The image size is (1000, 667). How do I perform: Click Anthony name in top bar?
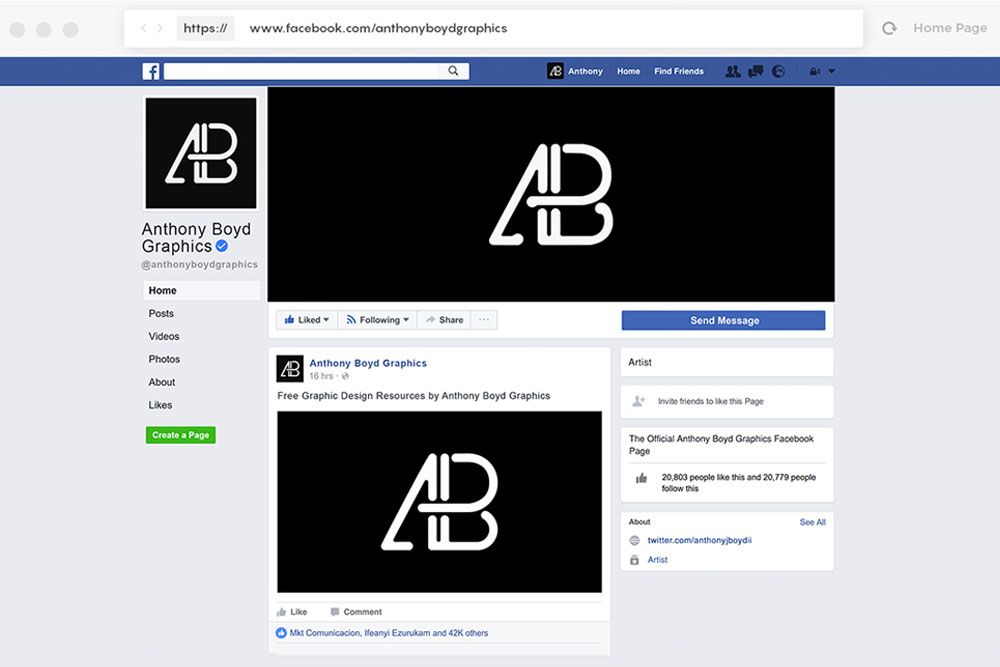pyautogui.click(x=585, y=71)
